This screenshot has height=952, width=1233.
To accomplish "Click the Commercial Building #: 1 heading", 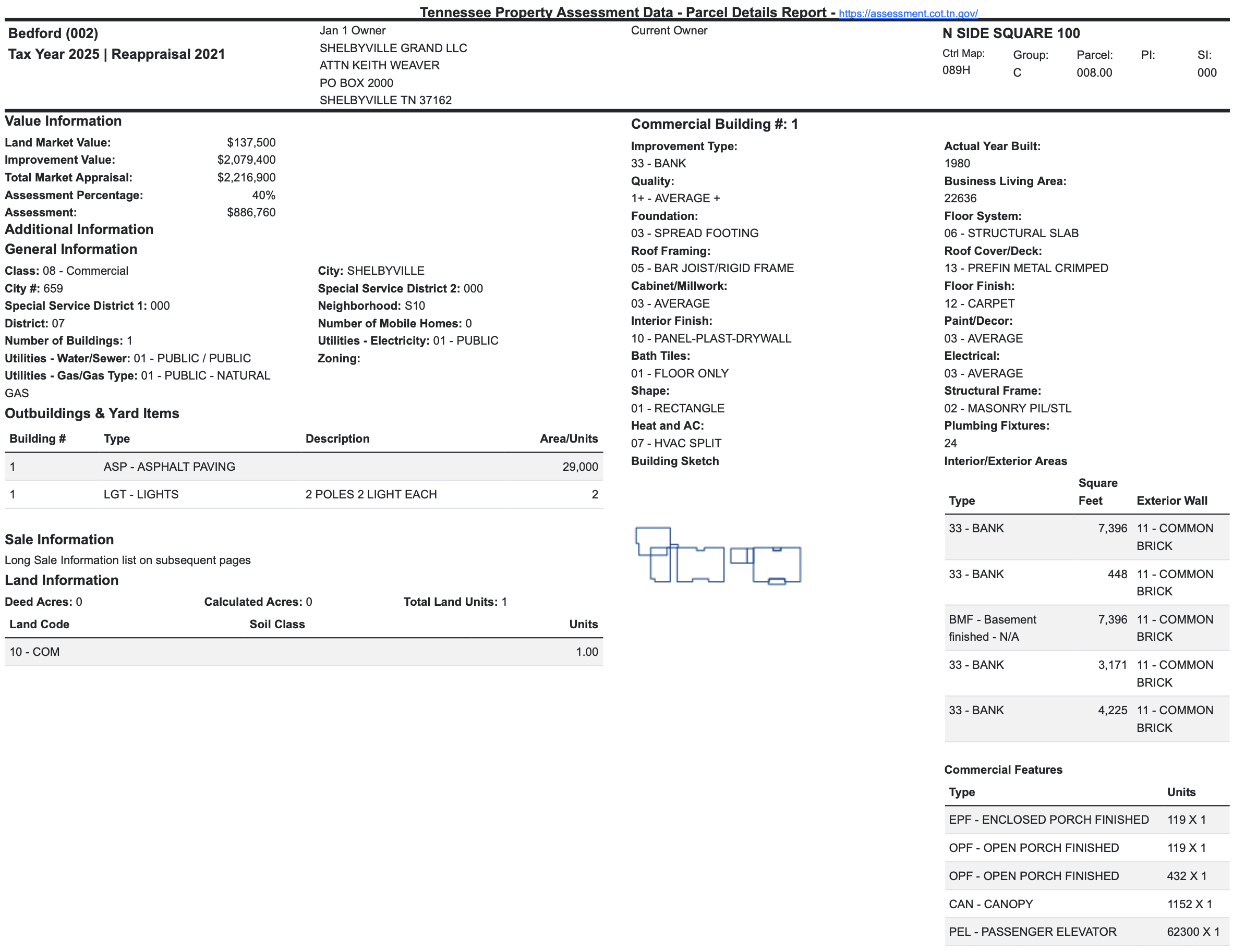I will point(714,124).
